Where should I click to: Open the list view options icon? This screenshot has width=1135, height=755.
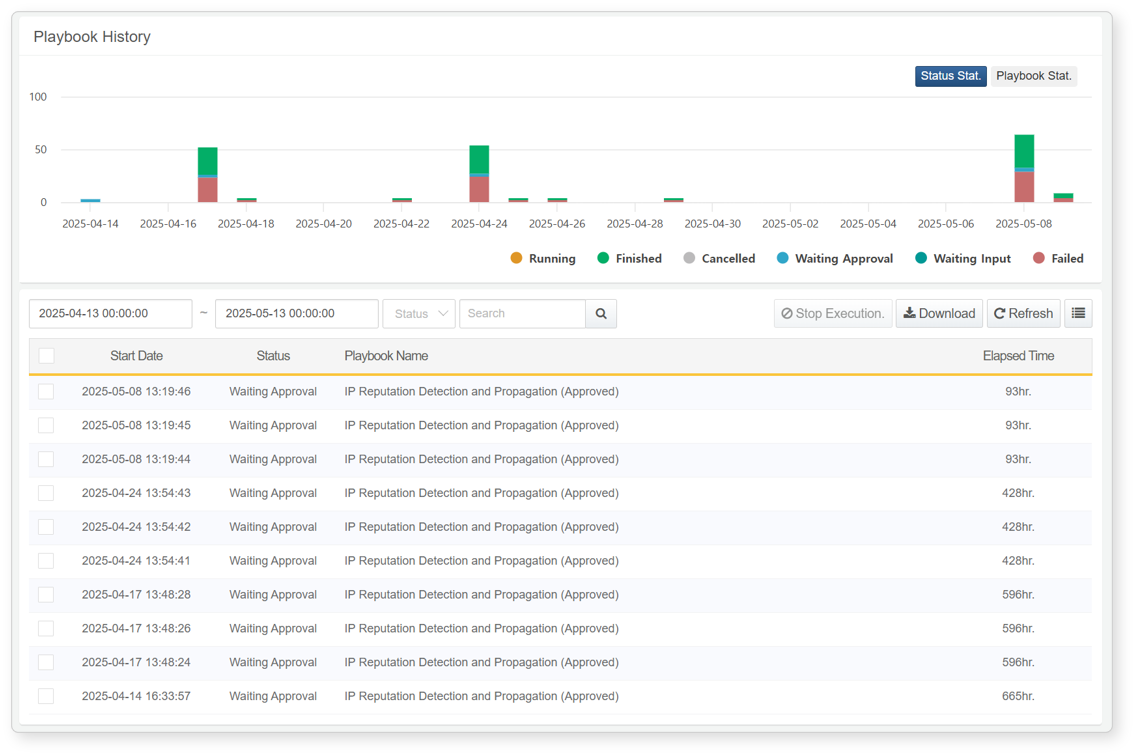tap(1078, 313)
